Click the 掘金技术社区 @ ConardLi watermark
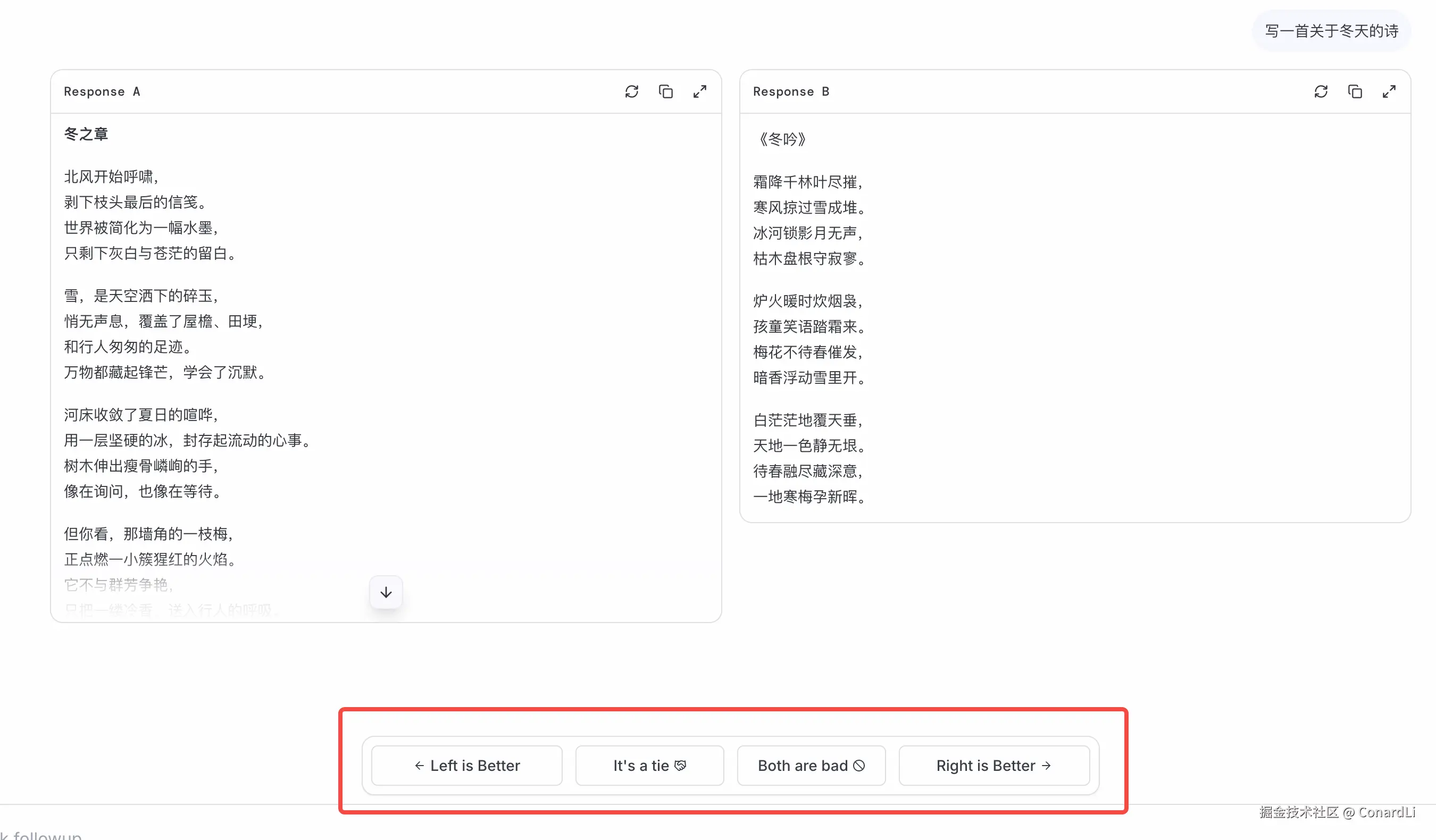1436x840 pixels. 1337,812
